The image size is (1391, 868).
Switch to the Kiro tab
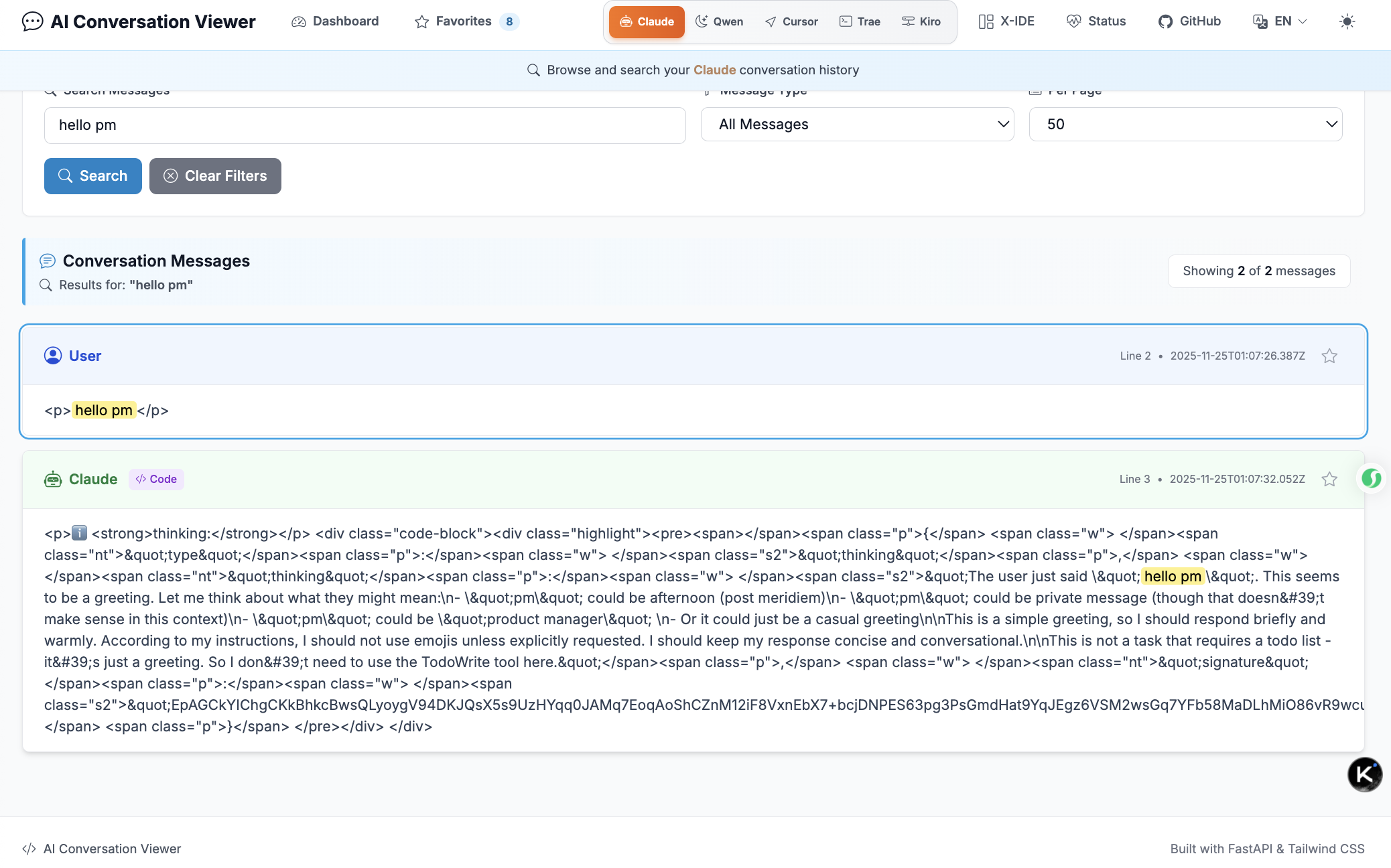click(921, 21)
